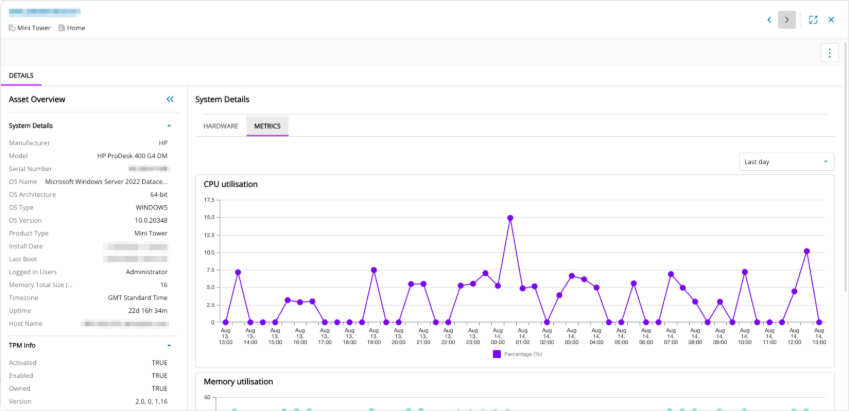
Task: Open the Last day time range dropdown
Action: point(787,162)
